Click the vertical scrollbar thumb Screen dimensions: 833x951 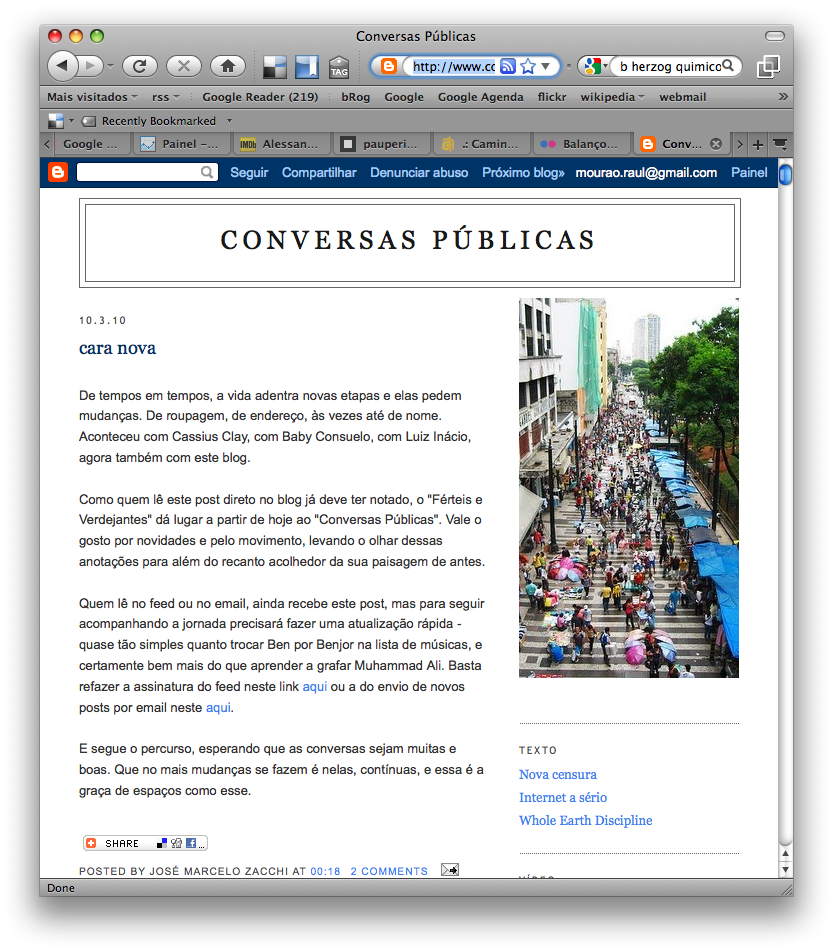click(x=785, y=175)
